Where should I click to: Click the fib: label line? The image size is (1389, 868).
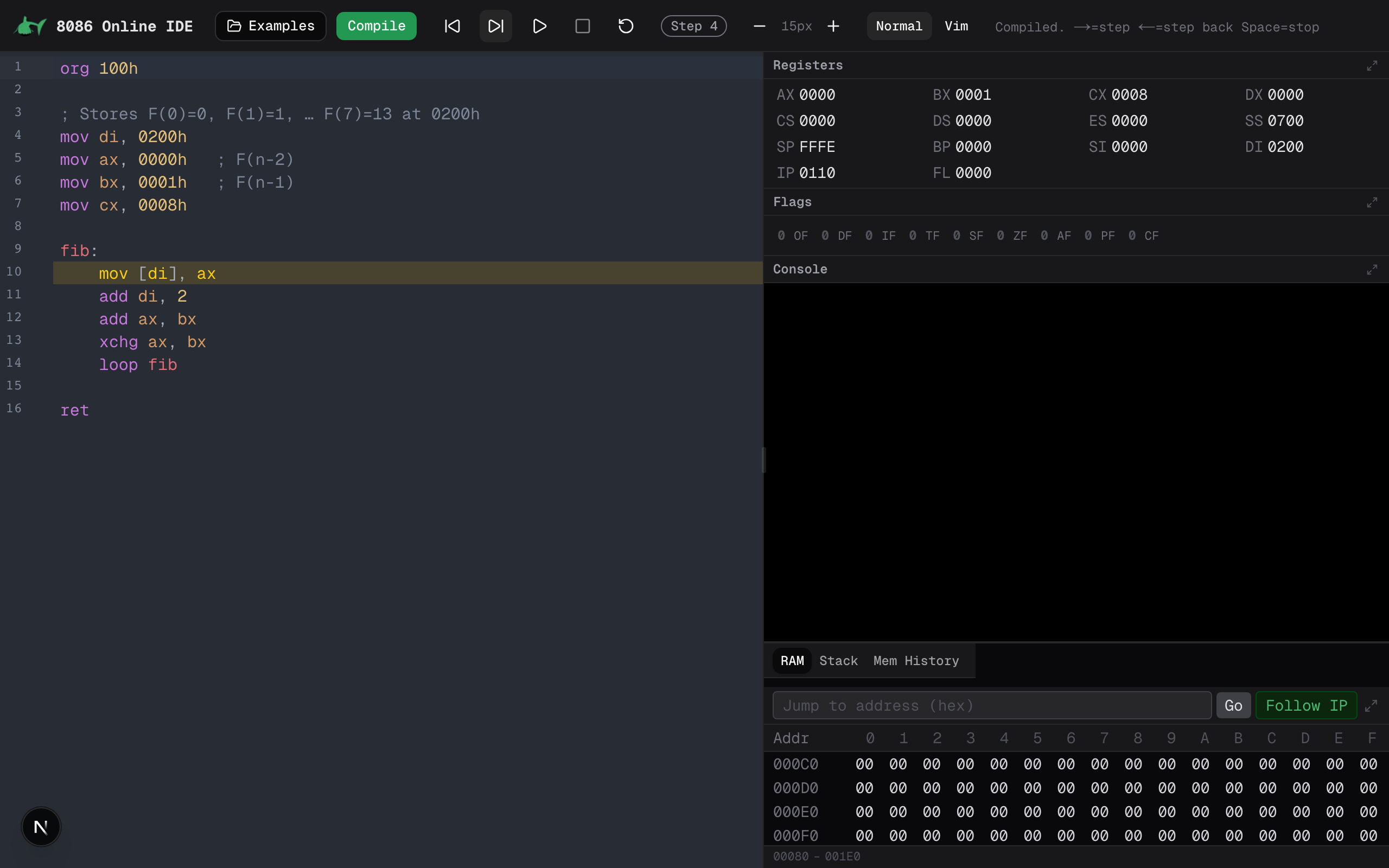[79, 251]
